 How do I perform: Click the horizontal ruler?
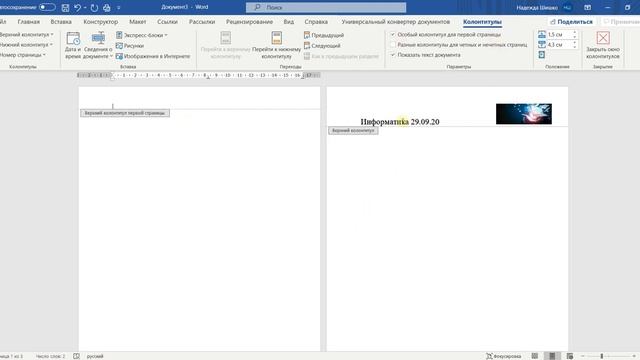(199, 75)
